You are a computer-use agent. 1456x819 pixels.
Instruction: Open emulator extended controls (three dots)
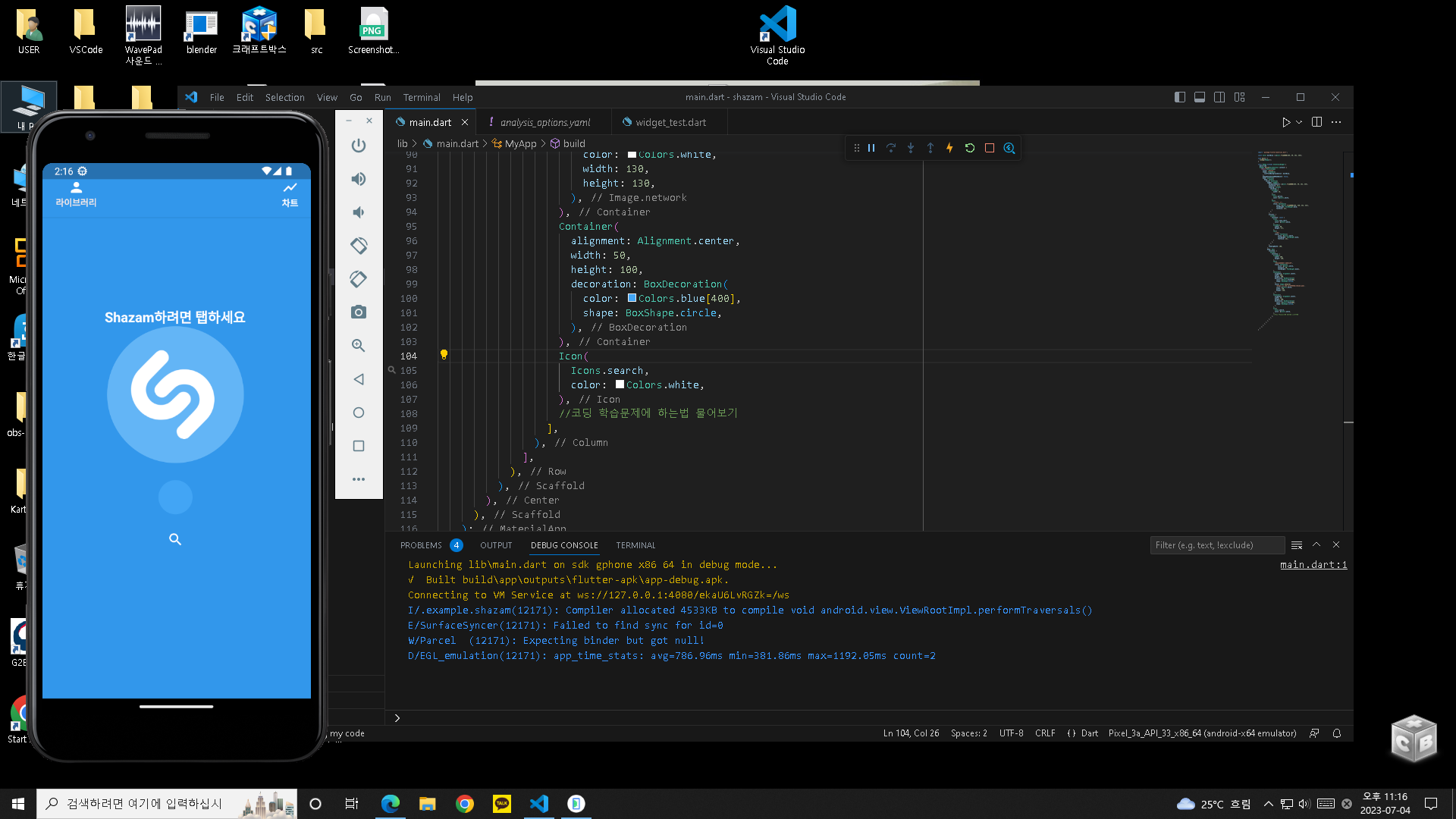tap(359, 479)
